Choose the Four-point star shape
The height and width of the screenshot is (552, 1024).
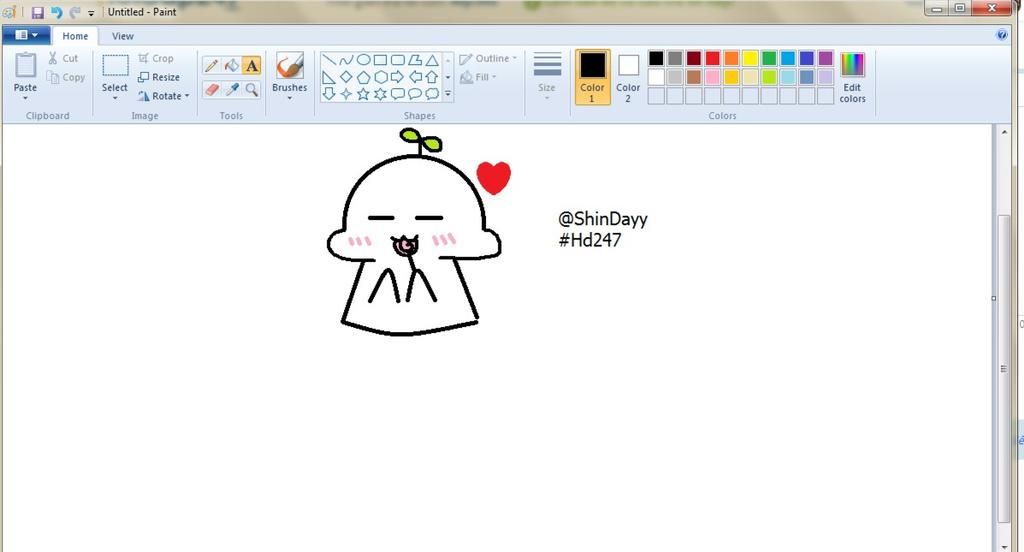(x=346, y=94)
